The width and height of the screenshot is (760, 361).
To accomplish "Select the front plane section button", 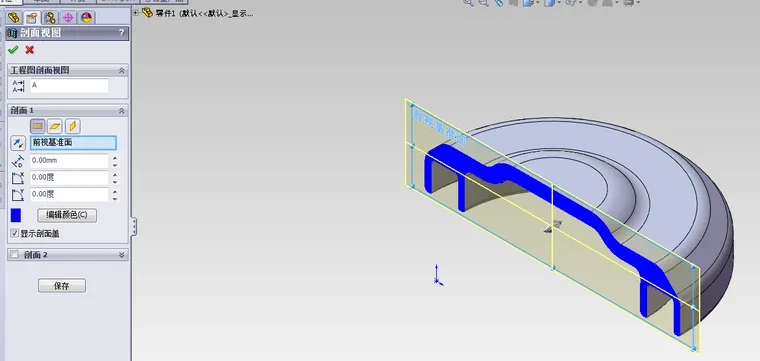I will pyautogui.click(x=37, y=126).
